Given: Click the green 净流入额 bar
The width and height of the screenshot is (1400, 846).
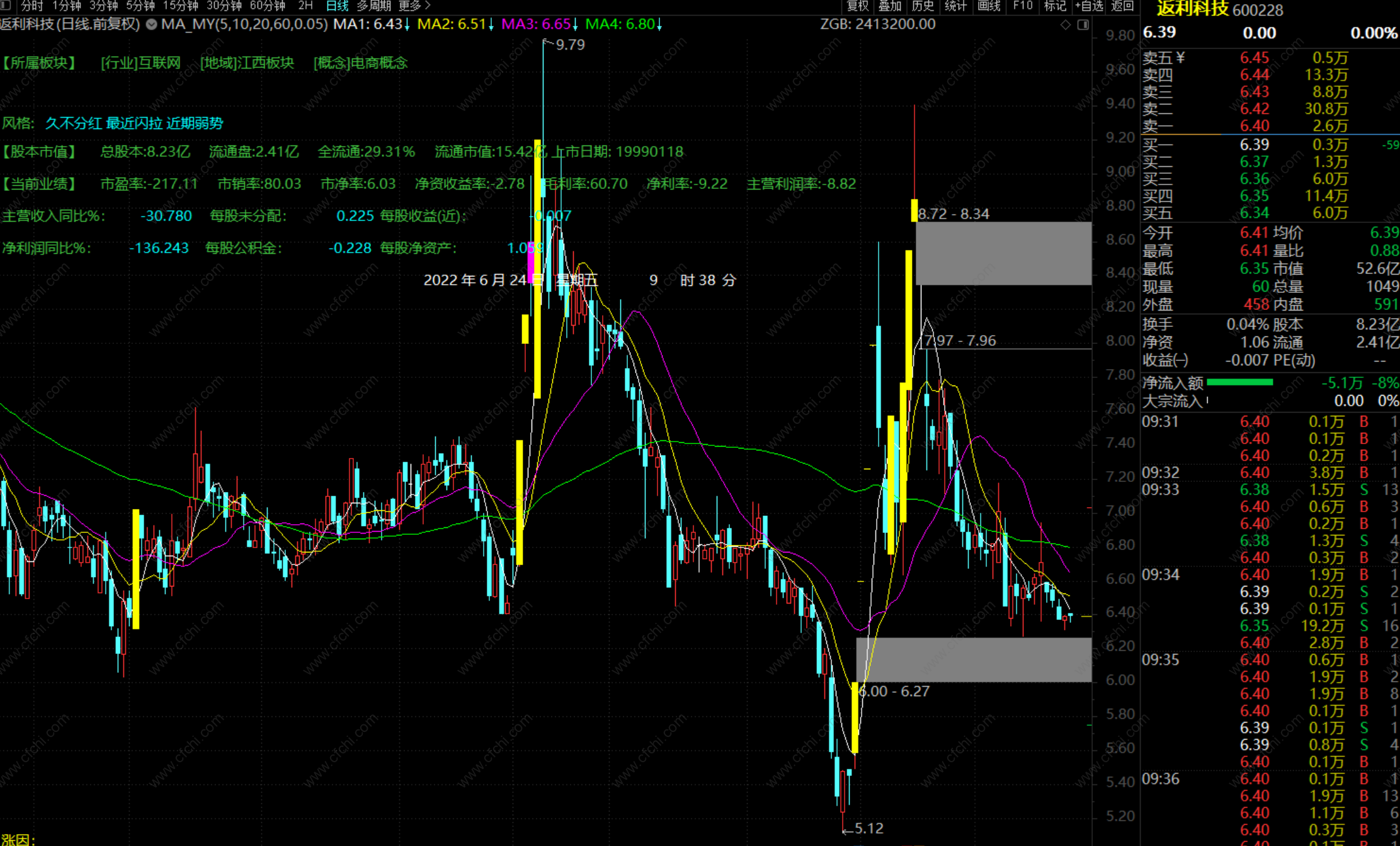Looking at the screenshot, I should (1239, 382).
